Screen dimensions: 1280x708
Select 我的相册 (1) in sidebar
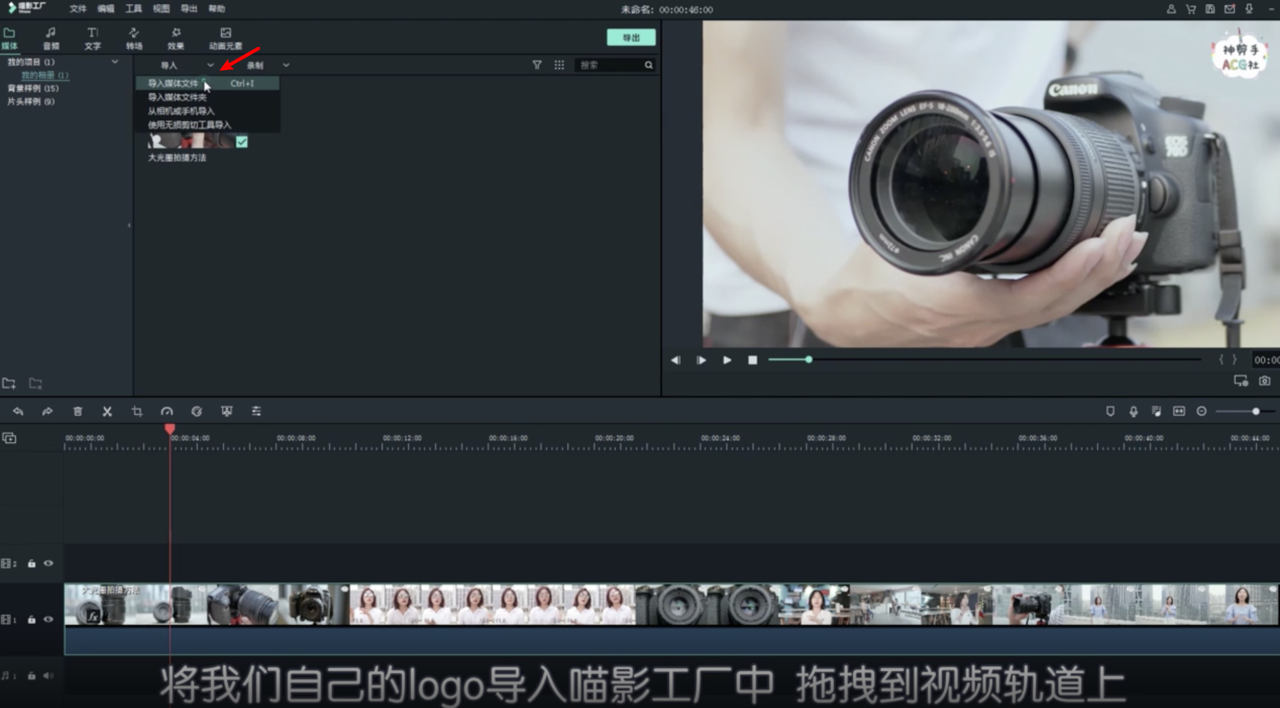(45, 75)
